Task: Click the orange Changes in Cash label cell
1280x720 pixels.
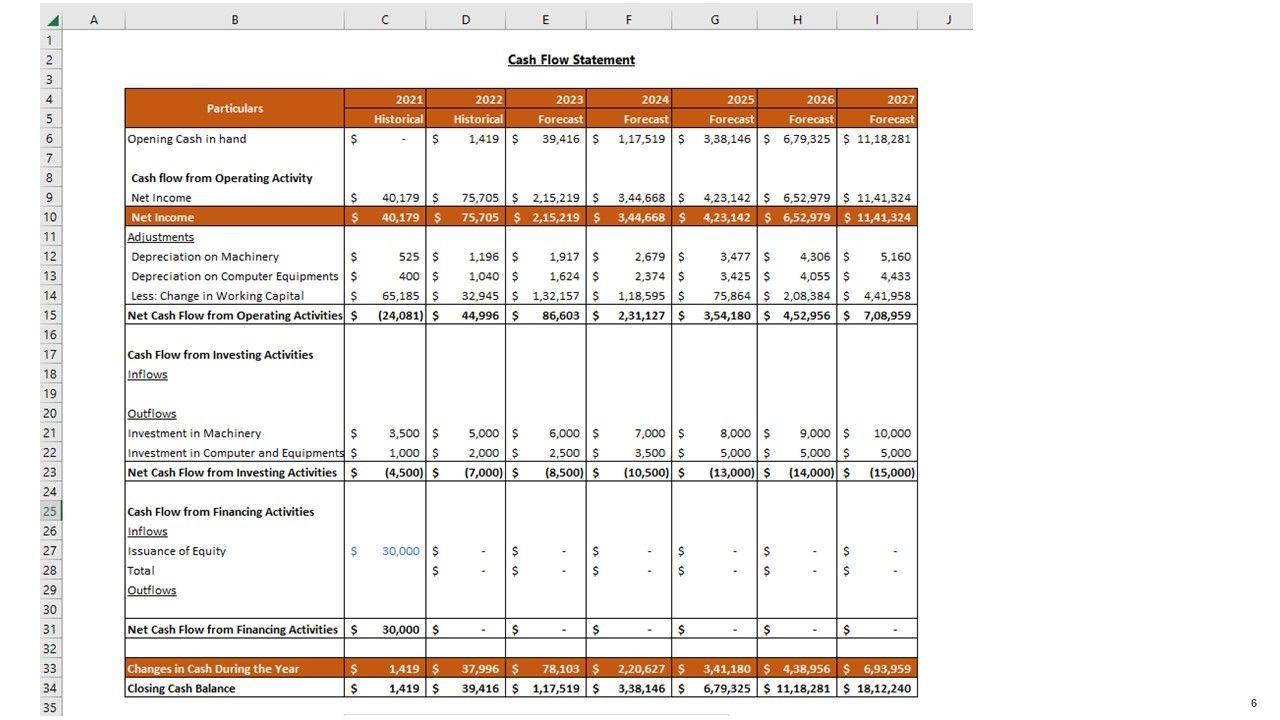Action: [x=235, y=669]
